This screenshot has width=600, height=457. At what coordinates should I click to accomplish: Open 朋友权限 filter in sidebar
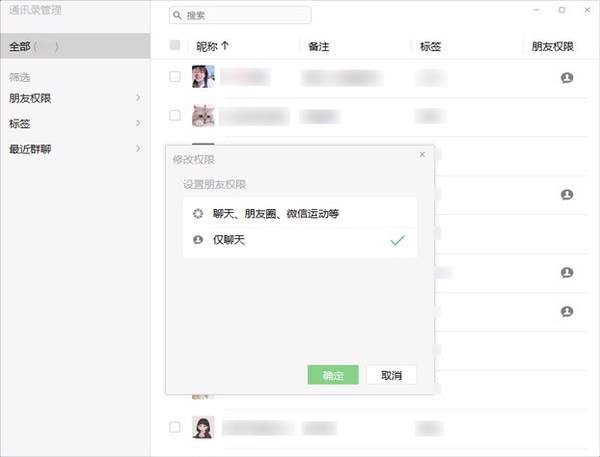[75, 98]
